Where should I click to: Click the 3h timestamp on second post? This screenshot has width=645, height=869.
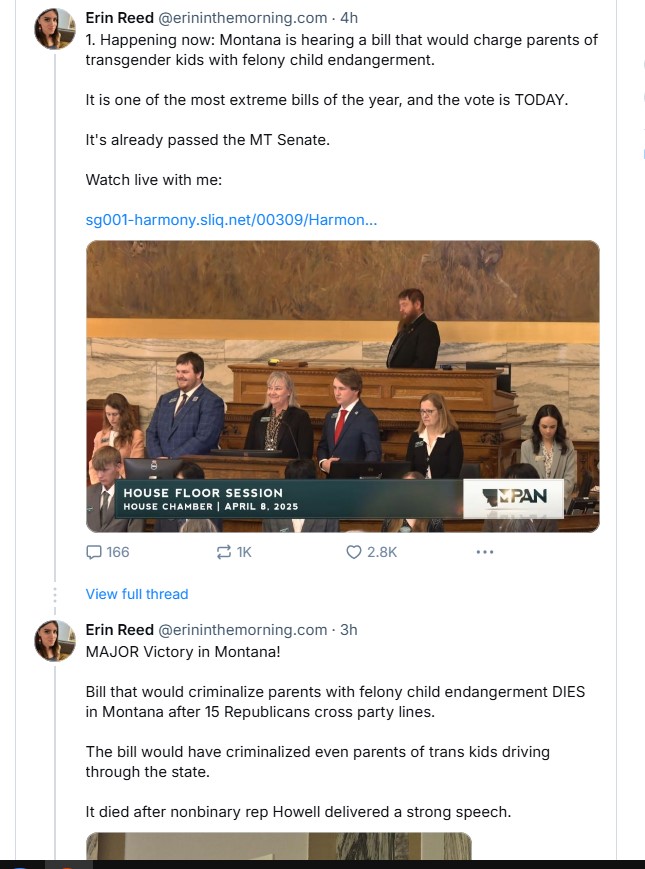click(349, 630)
